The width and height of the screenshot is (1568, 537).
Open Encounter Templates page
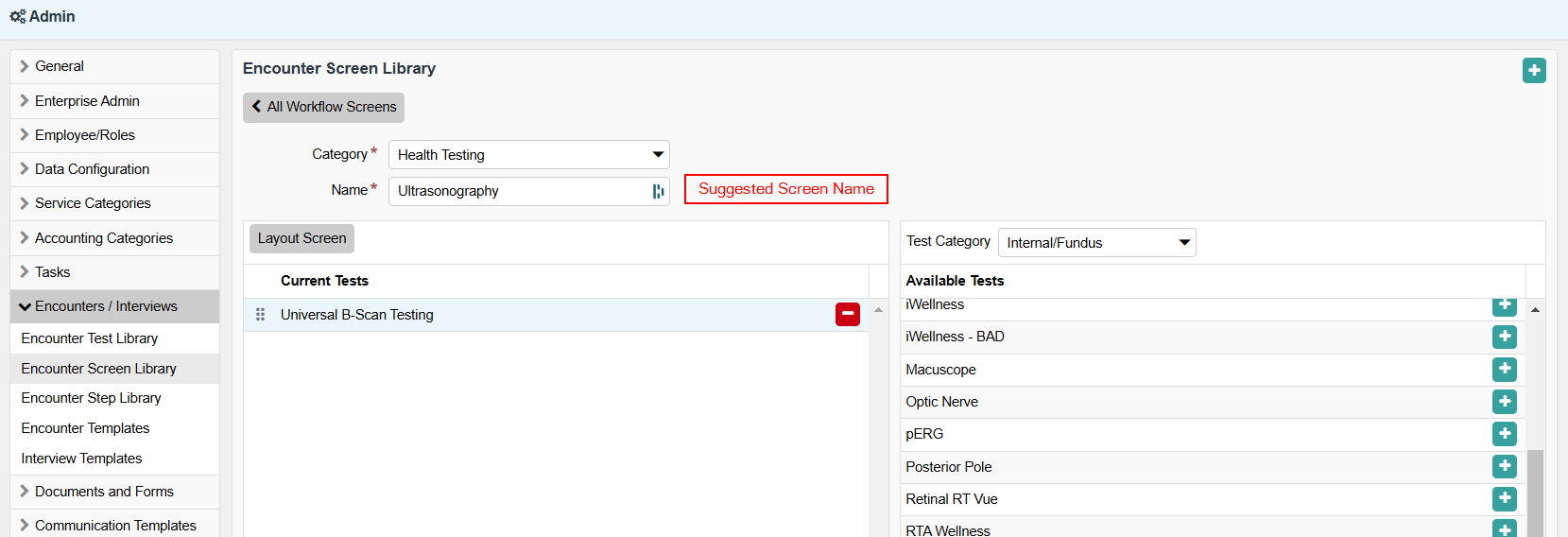pos(86,428)
